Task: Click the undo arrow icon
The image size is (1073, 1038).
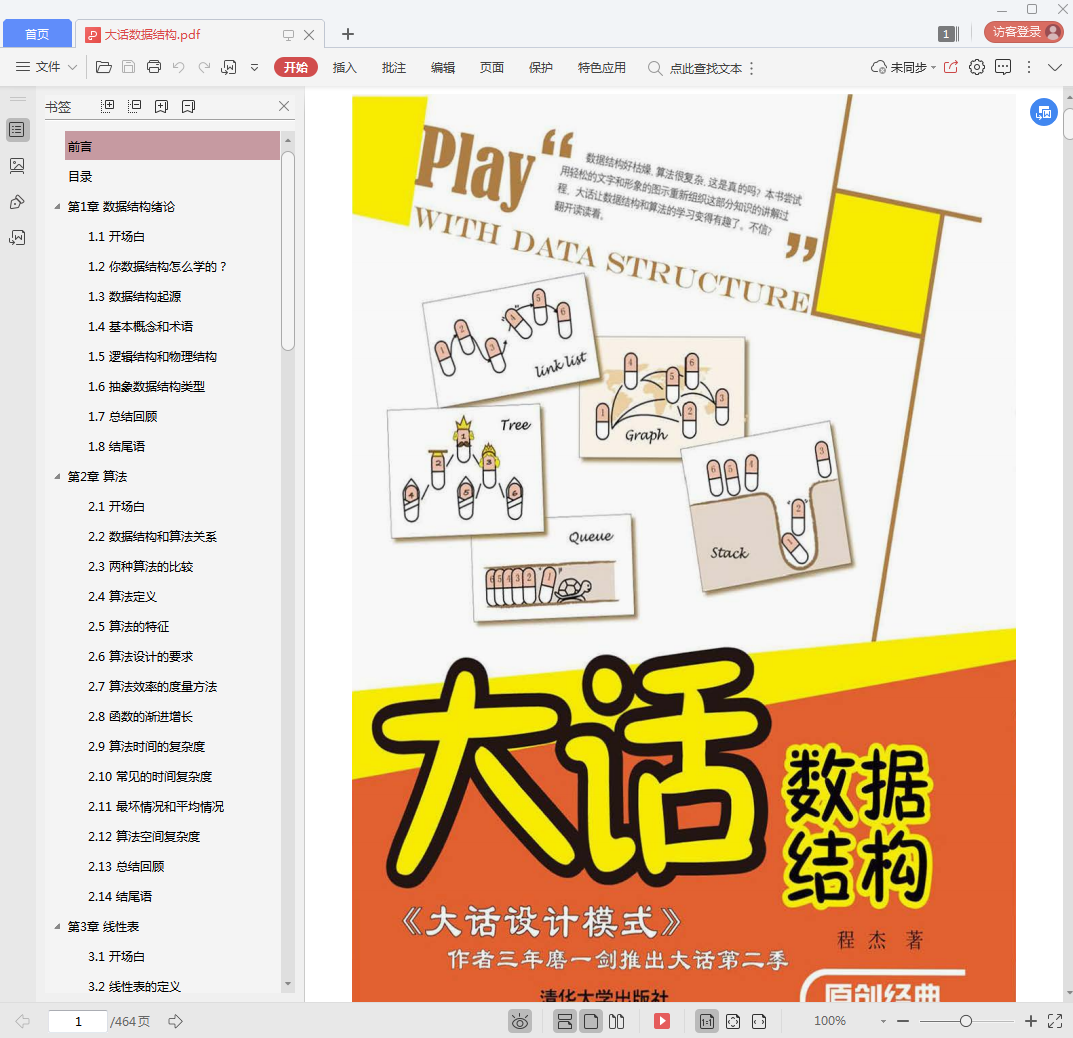Action: 179,67
